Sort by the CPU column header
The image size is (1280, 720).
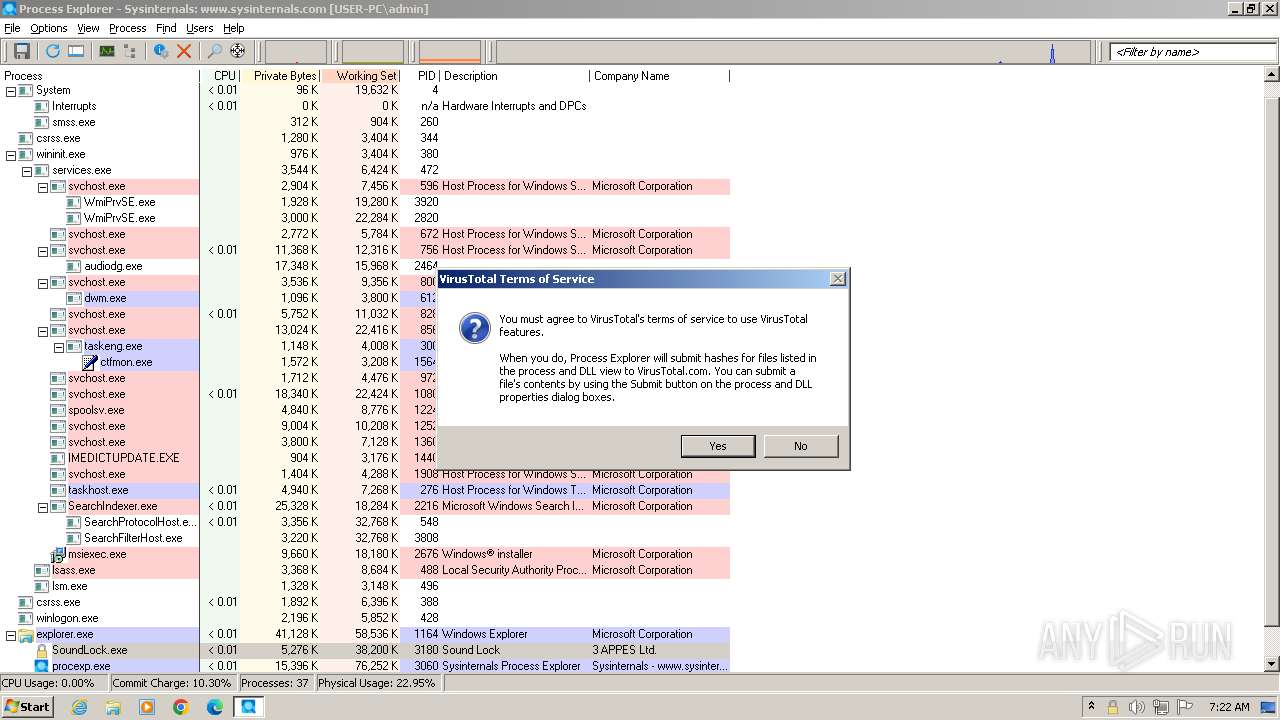coord(220,76)
